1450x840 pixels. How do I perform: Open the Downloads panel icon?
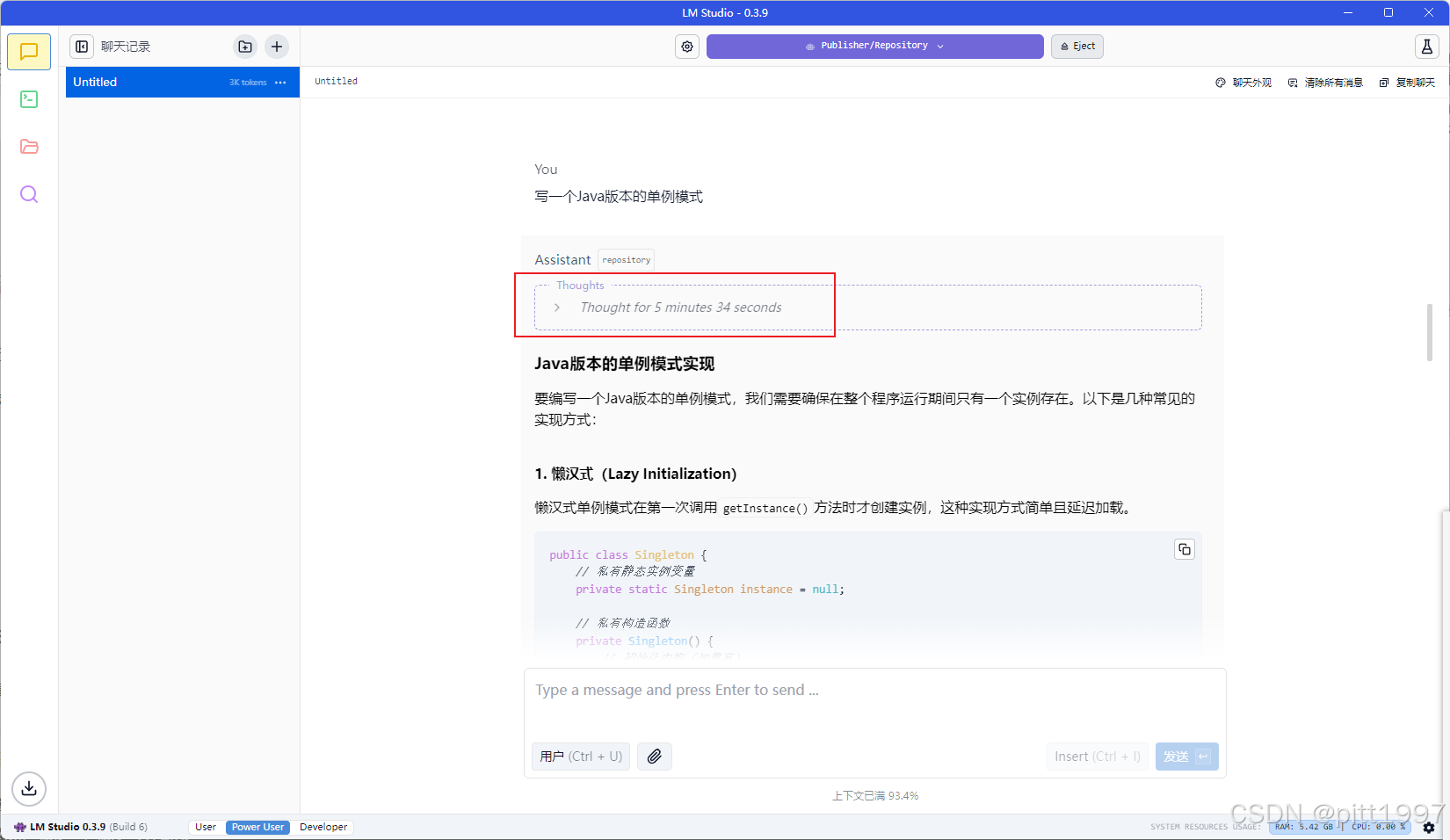point(29,788)
